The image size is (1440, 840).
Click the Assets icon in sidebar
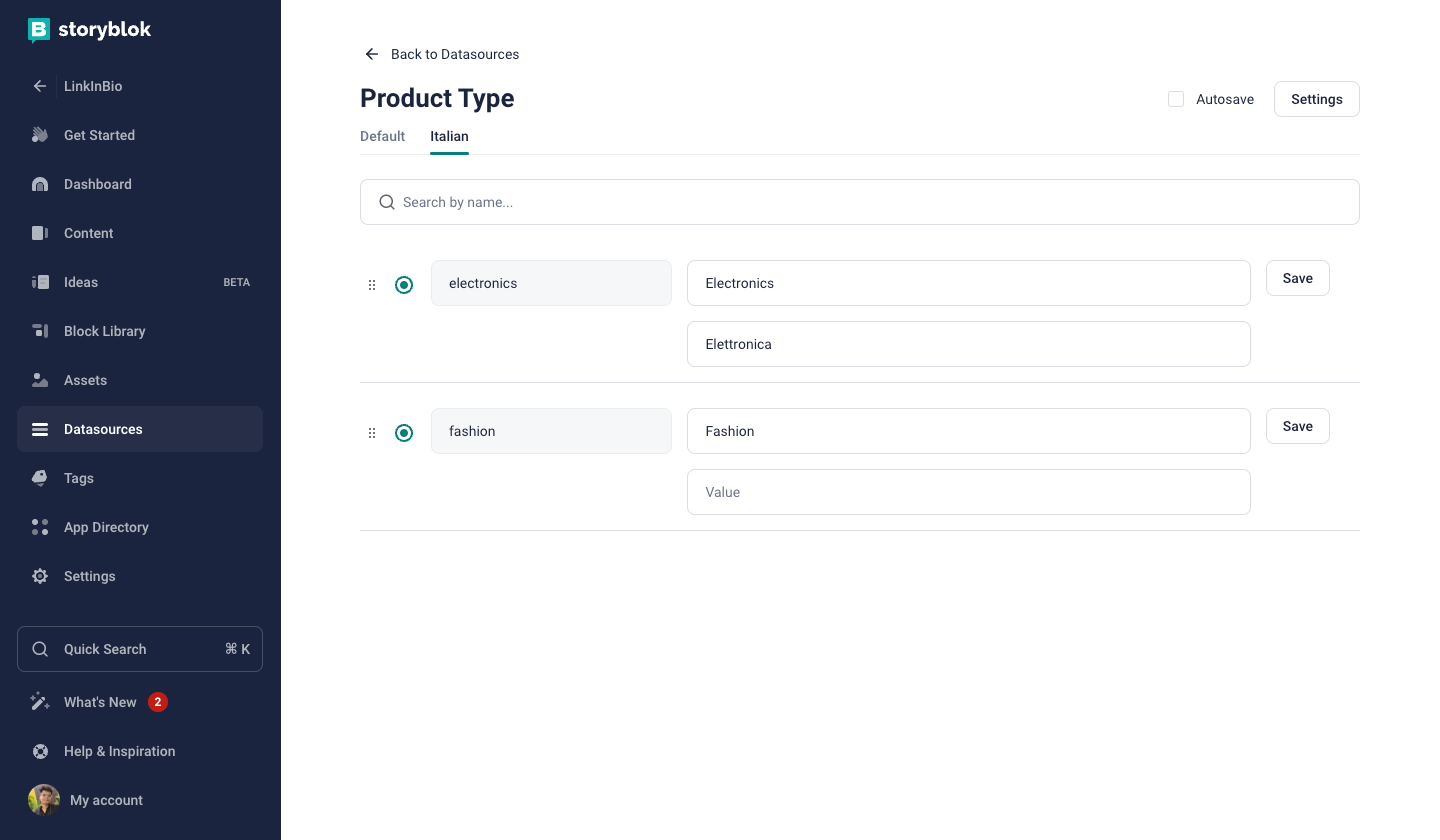[x=40, y=380]
